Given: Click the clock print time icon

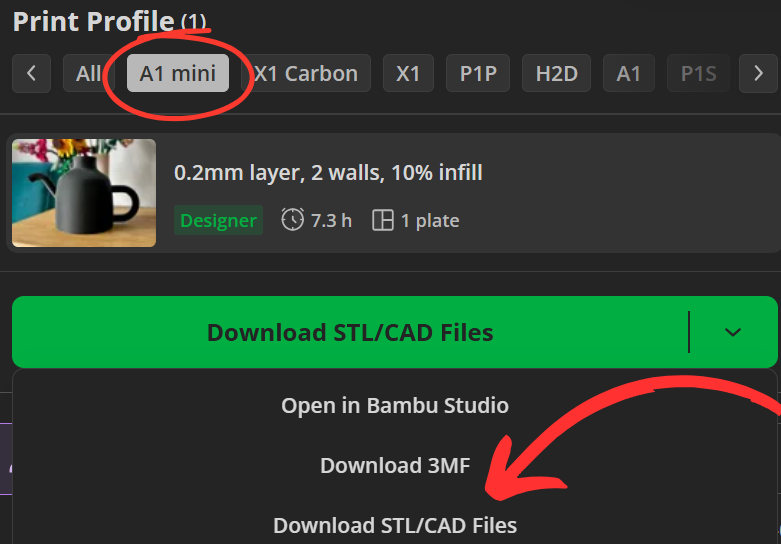Looking at the screenshot, I should (292, 220).
